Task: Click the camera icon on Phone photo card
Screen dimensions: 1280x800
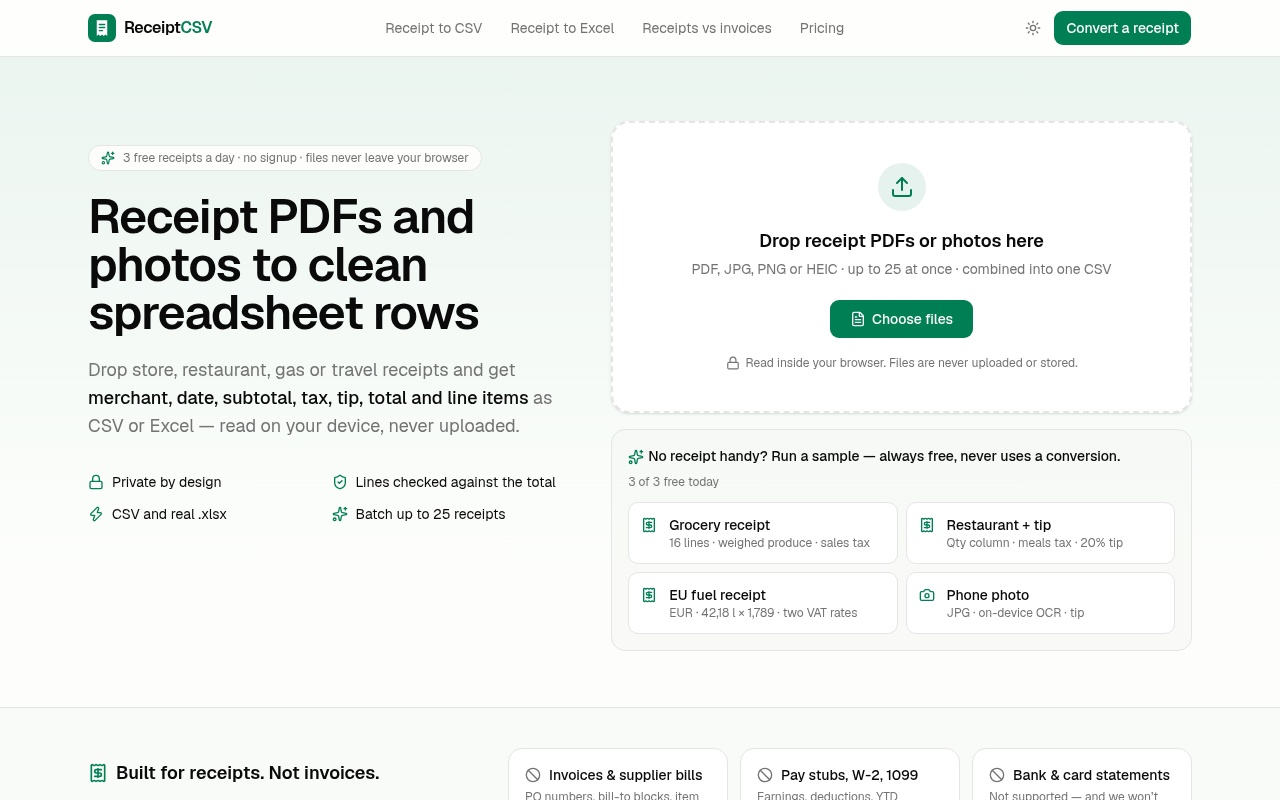Action: coord(927,595)
